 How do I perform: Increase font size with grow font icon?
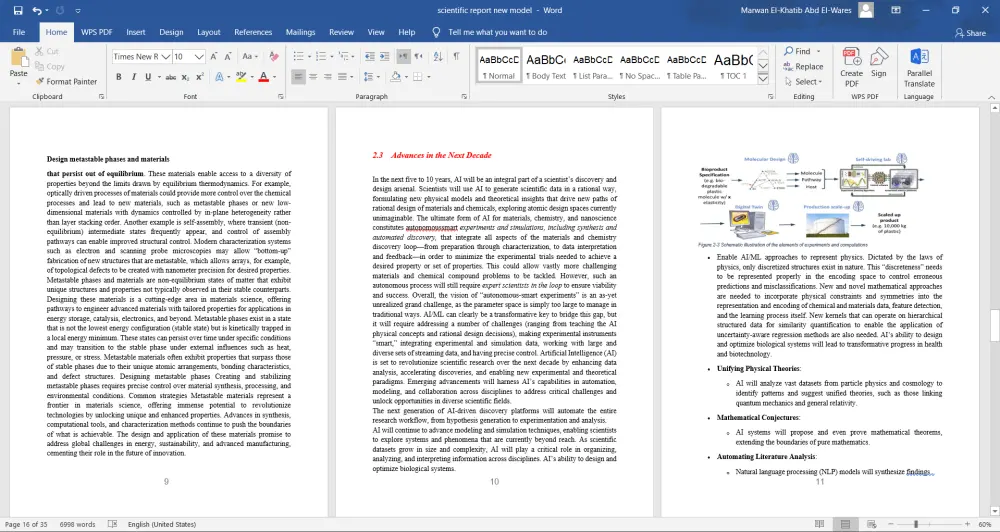pyautogui.click(x=214, y=57)
